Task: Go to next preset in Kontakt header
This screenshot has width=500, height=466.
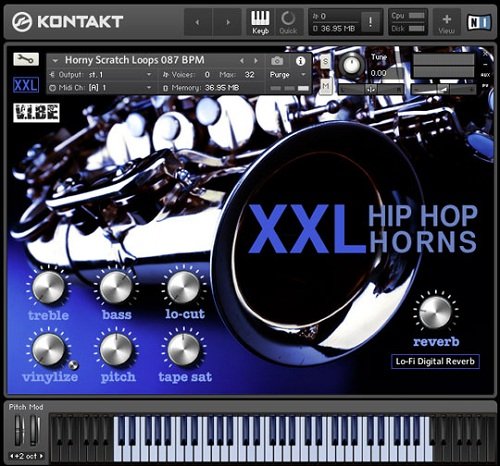Action: point(228,22)
